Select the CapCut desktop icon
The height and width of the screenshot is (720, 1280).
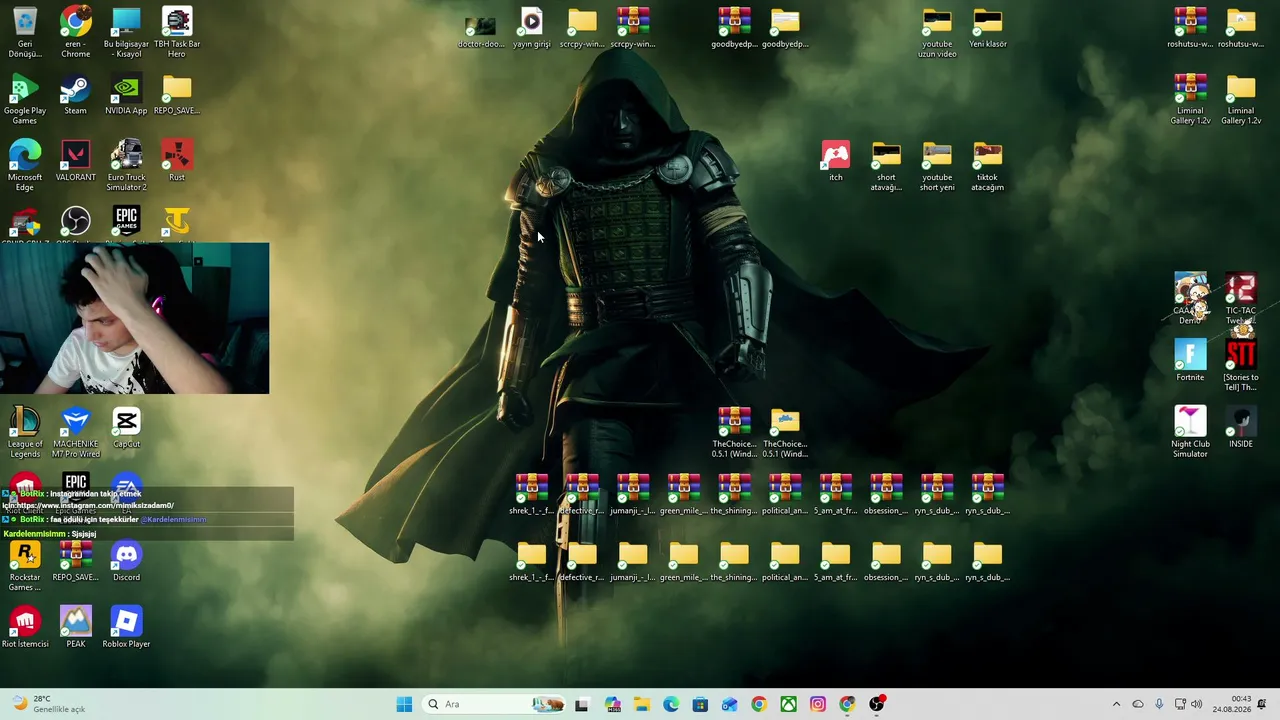click(126, 427)
